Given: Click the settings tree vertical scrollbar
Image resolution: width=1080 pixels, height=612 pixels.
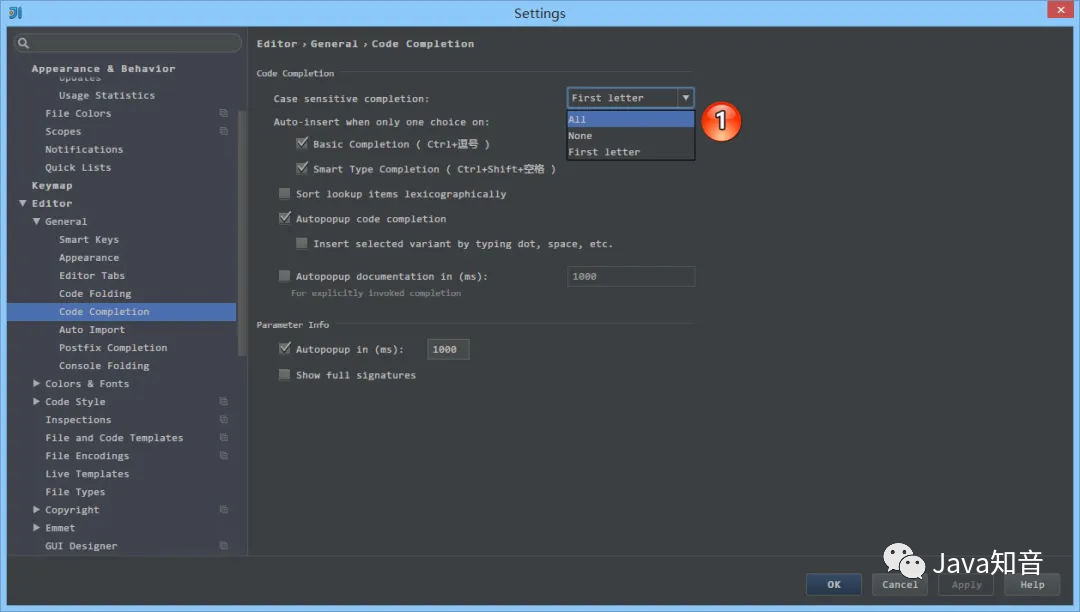Looking at the screenshot, I should (241, 233).
